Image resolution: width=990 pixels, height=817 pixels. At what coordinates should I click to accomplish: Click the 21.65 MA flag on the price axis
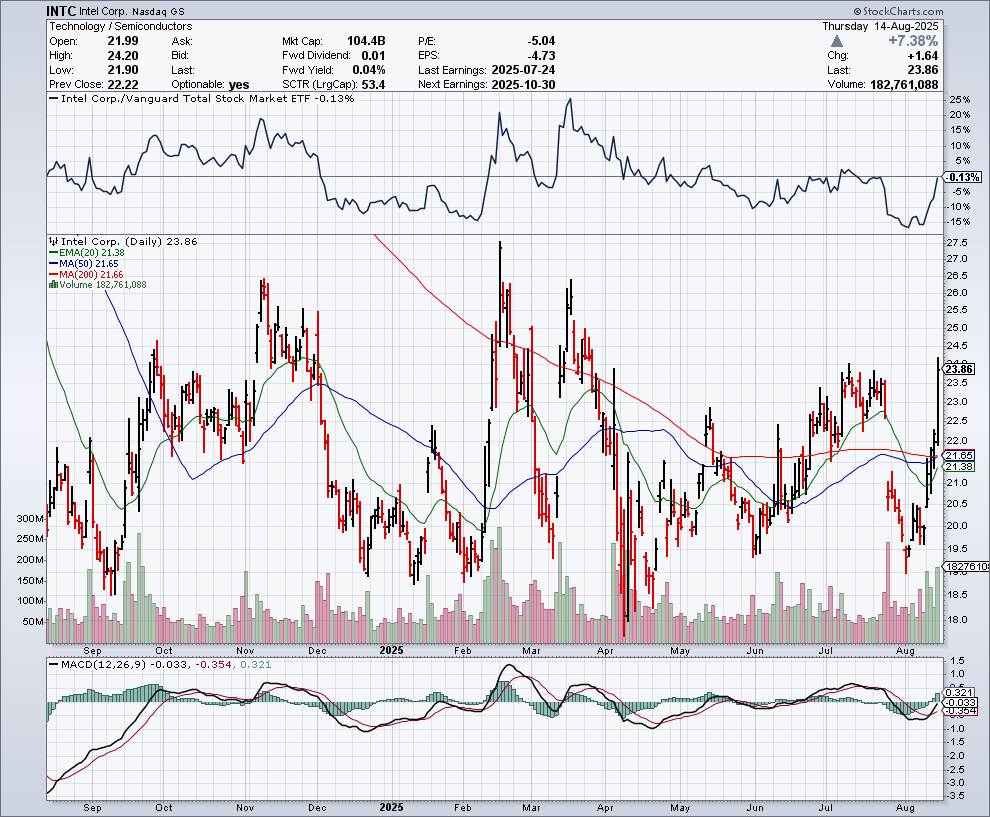960,455
